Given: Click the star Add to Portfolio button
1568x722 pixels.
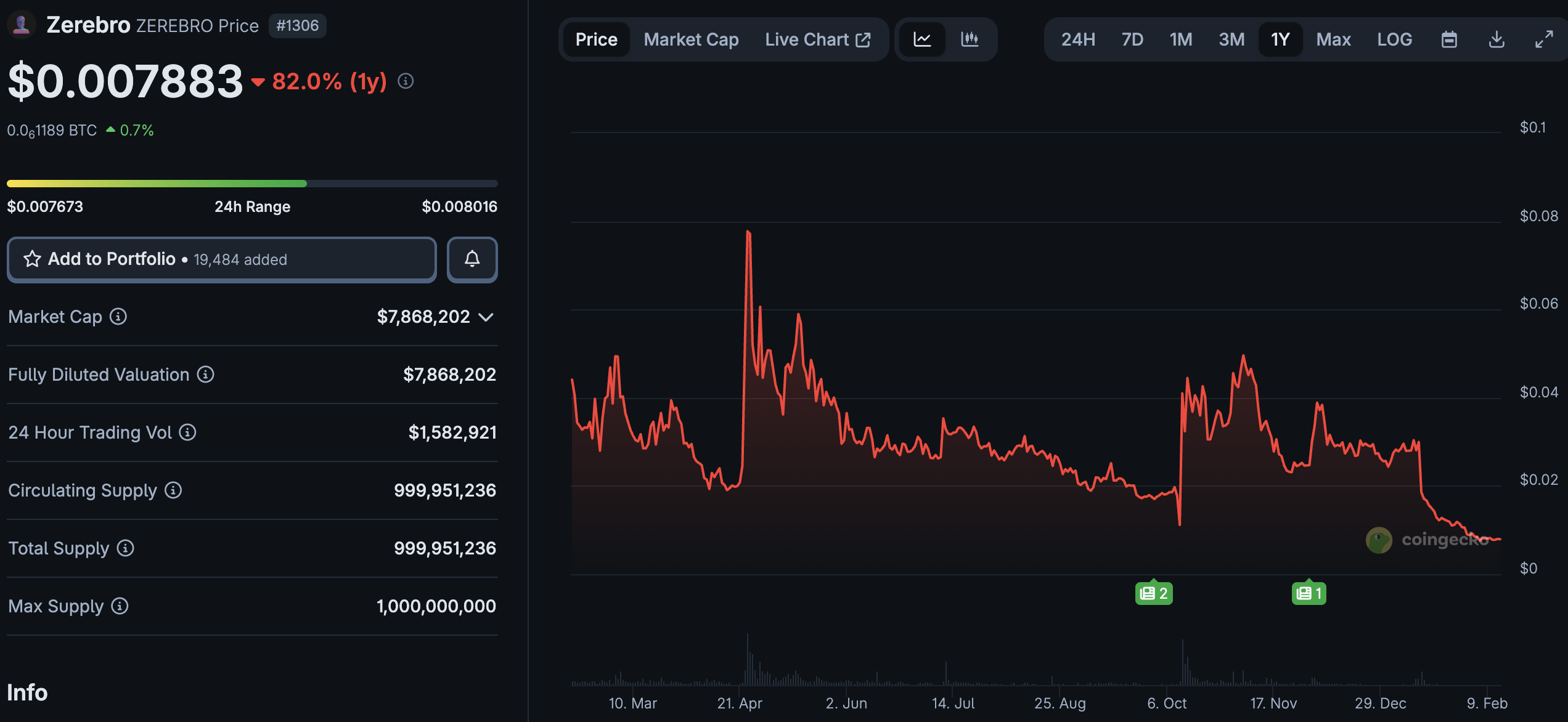Looking at the screenshot, I should [x=222, y=259].
